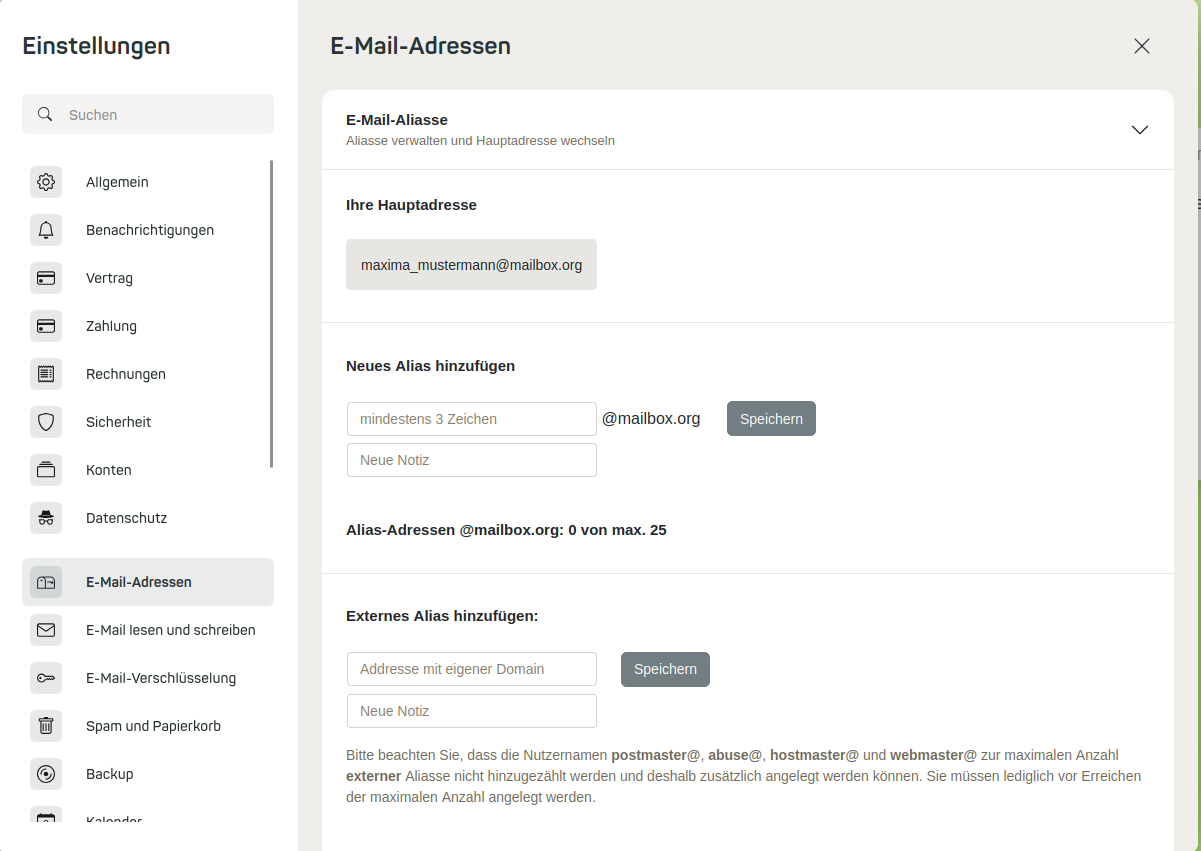Click the Benachrichtigungen bell icon
1201x851 pixels.
coord(46,230)
